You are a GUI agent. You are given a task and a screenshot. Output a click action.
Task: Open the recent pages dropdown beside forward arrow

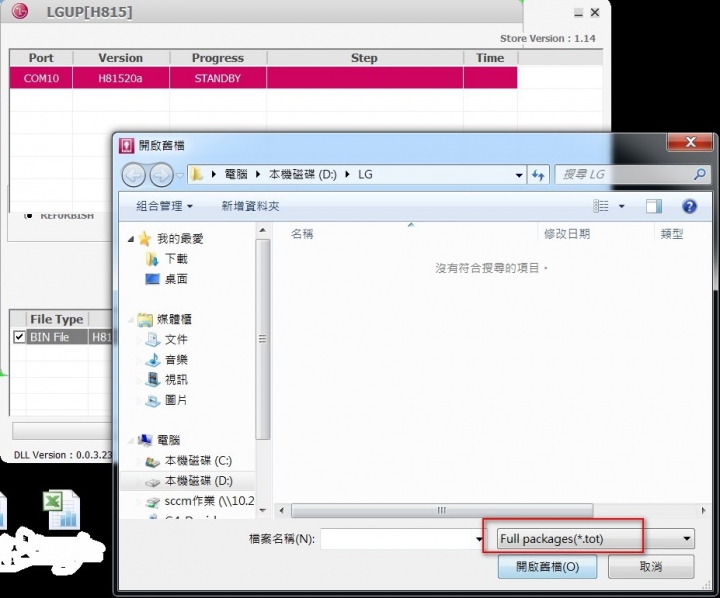pos(180,175)
